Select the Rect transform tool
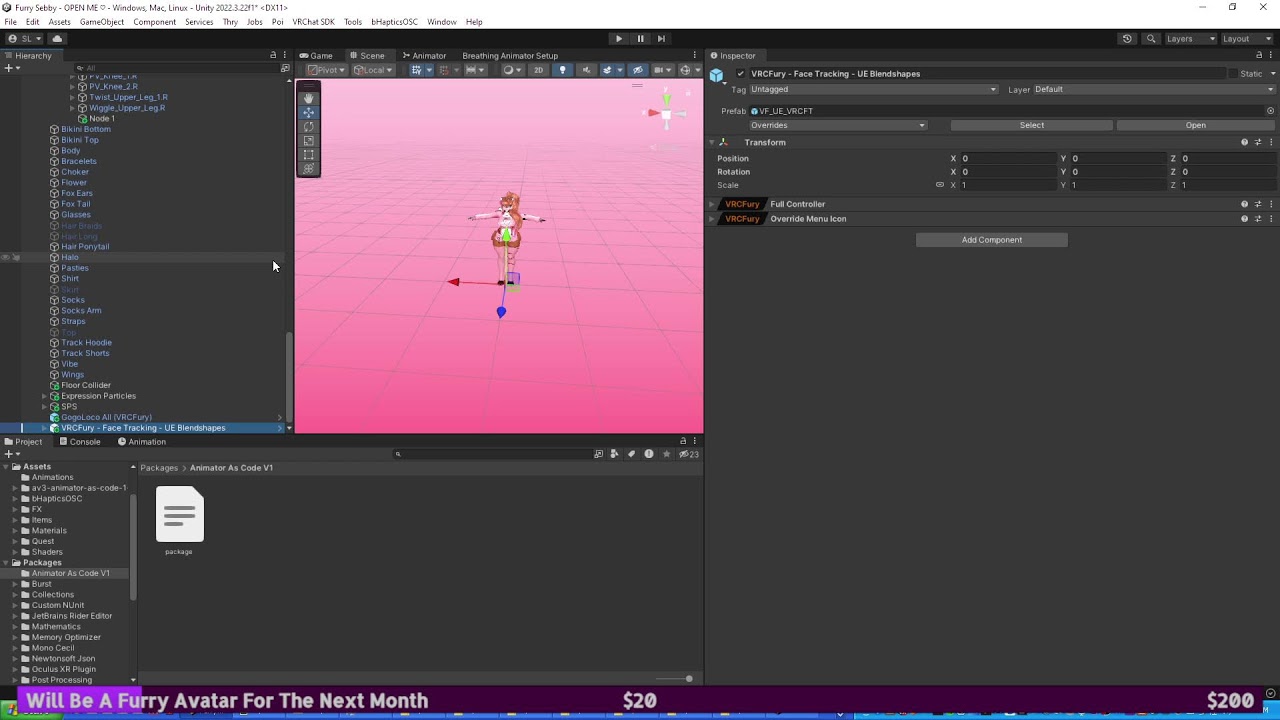 point(308,155)
